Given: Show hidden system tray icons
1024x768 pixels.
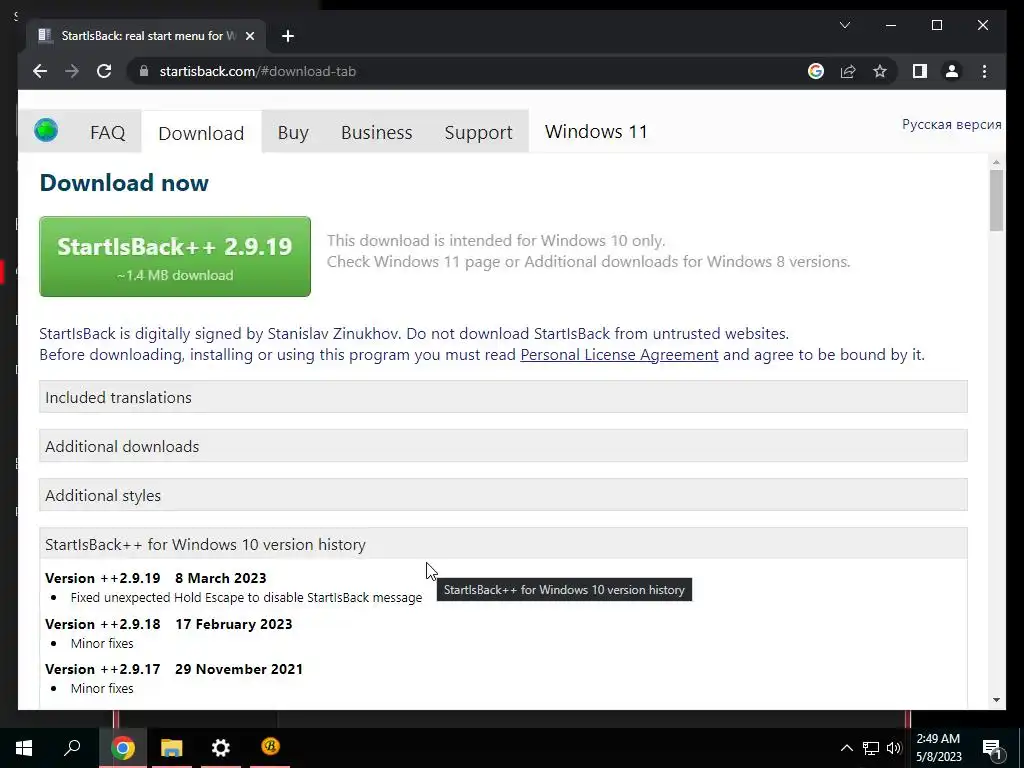Looking at the screenshot, I should pos(846,748).
